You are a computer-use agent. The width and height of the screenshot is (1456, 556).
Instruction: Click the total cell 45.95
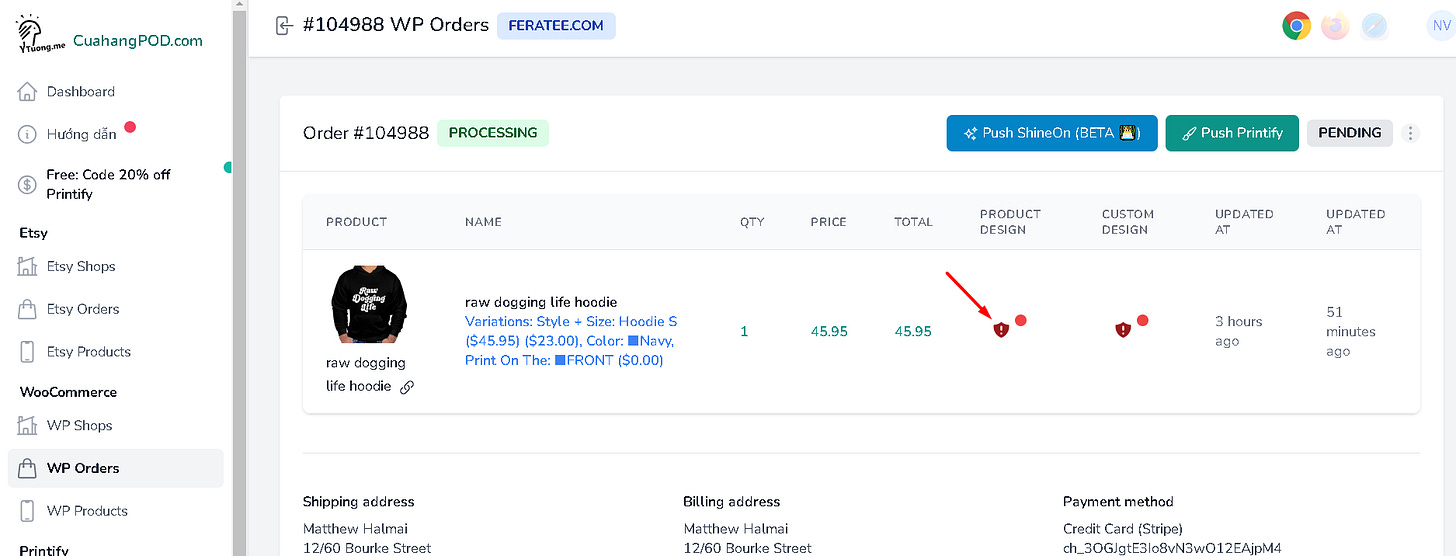coord(913,332)
